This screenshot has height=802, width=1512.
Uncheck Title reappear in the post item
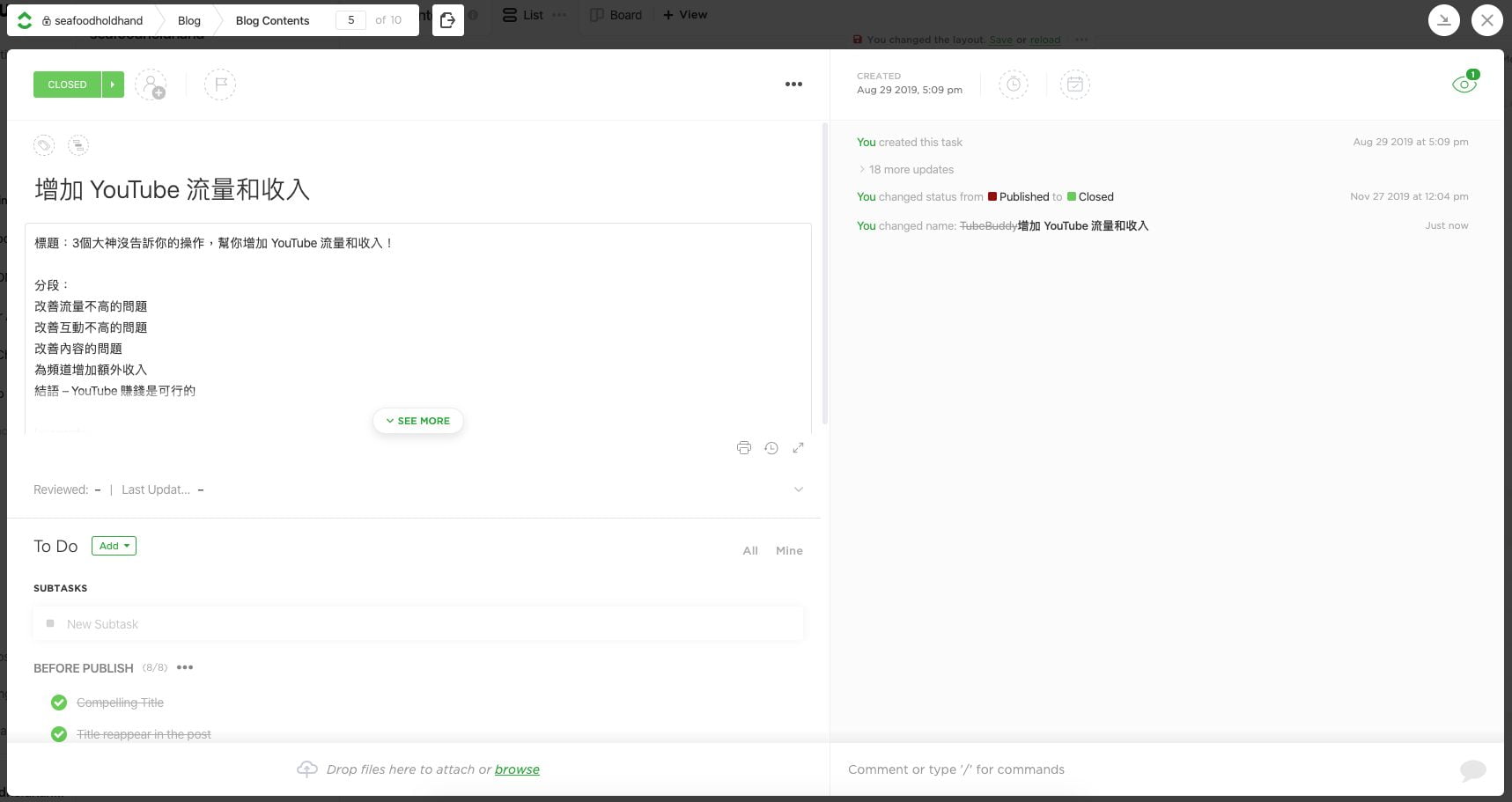coord(59,734)
